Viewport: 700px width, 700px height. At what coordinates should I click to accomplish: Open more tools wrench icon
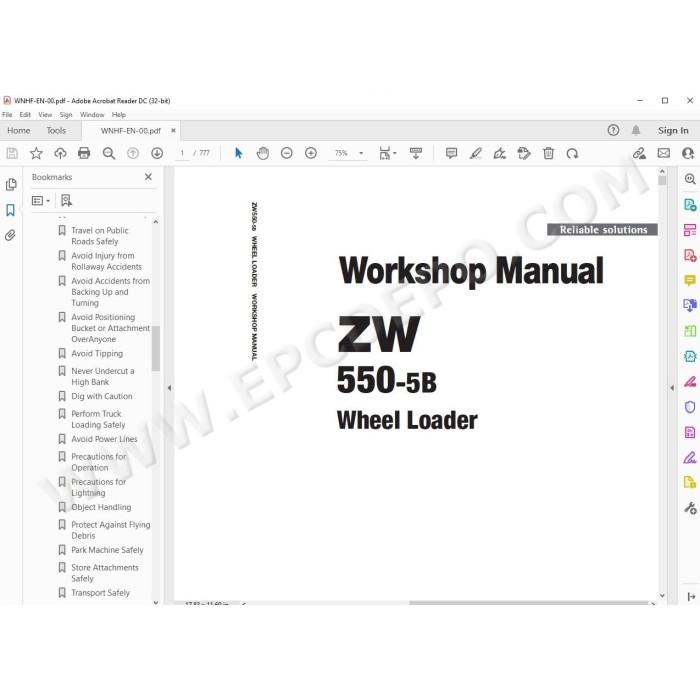690,508
